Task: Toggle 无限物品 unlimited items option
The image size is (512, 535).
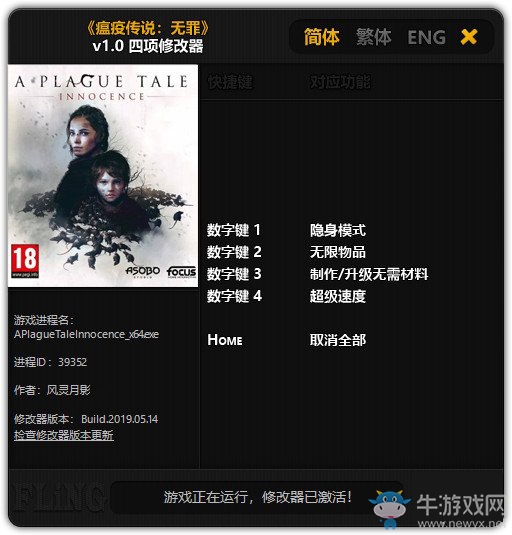Action: pos(338,252)
